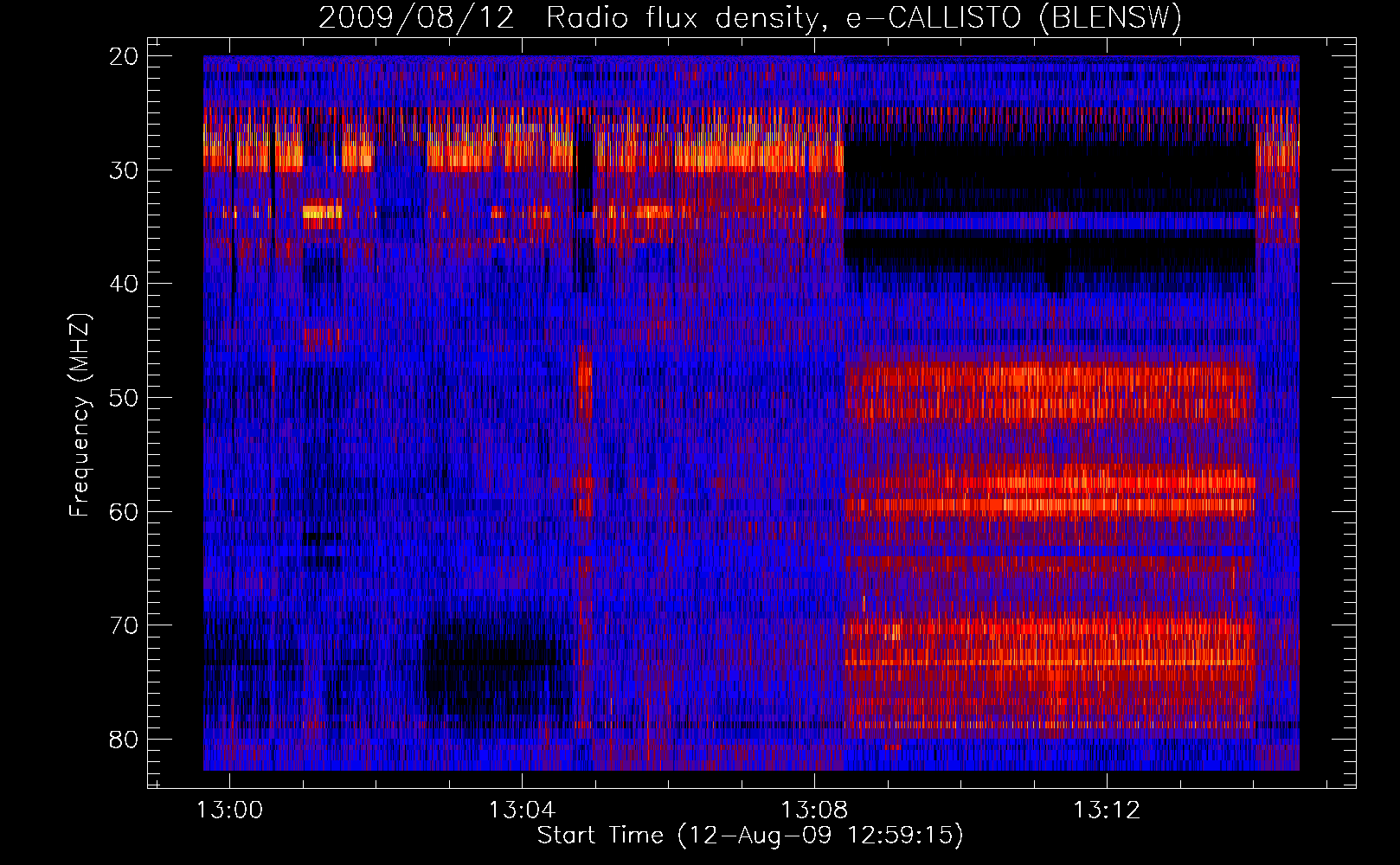Click the 'Start Time (12-Aug-09 12:59:15)' label

click(x=750, y=836)
